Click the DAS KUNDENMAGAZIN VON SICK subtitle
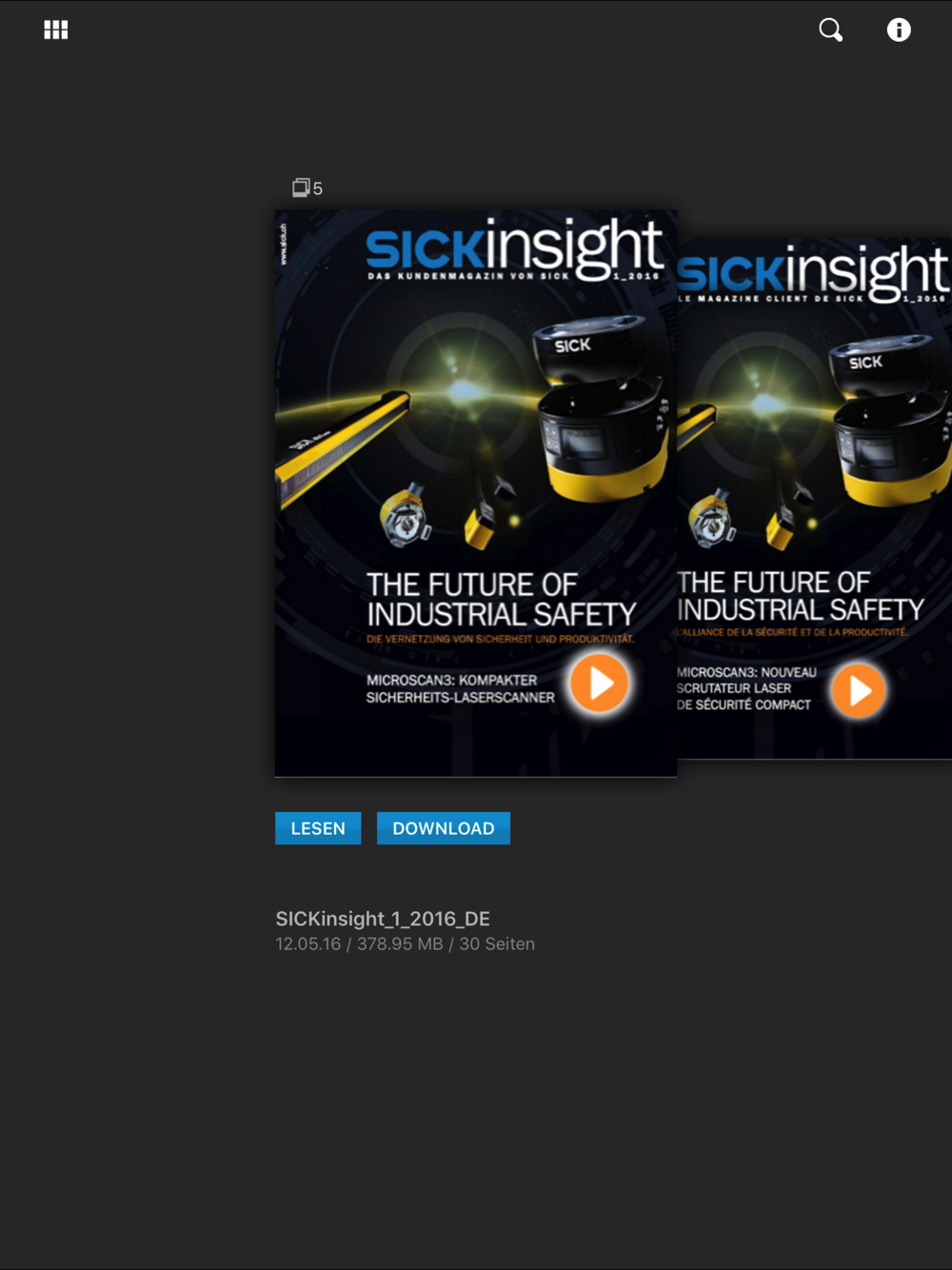 (468, 276)
